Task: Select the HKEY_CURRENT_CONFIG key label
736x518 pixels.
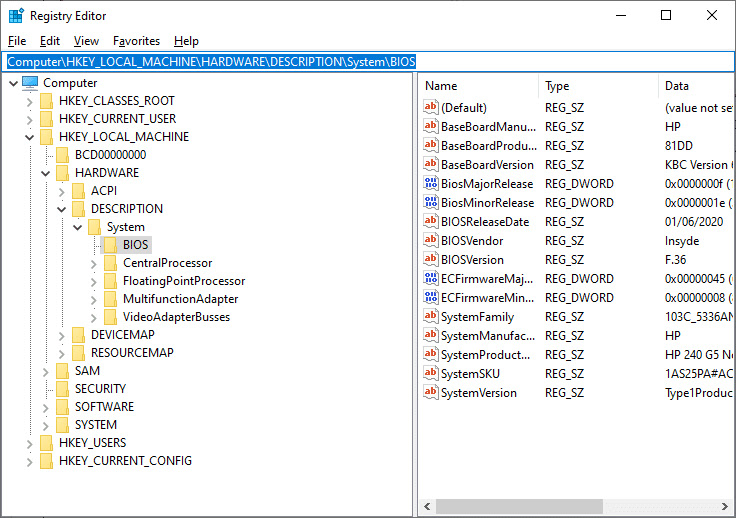Action: pos(125,461)
